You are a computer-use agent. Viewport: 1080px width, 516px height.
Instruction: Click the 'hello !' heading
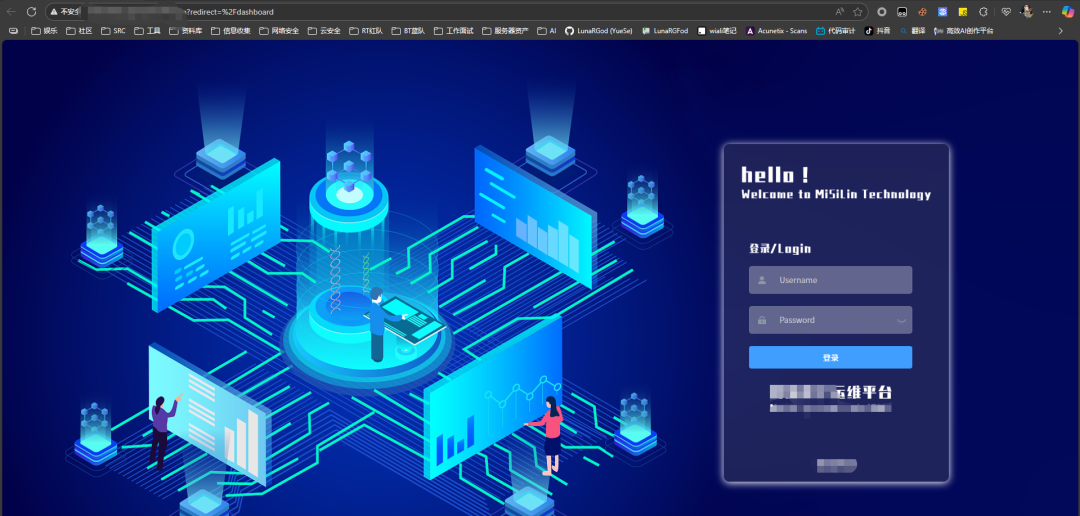(x=775, y=175)
